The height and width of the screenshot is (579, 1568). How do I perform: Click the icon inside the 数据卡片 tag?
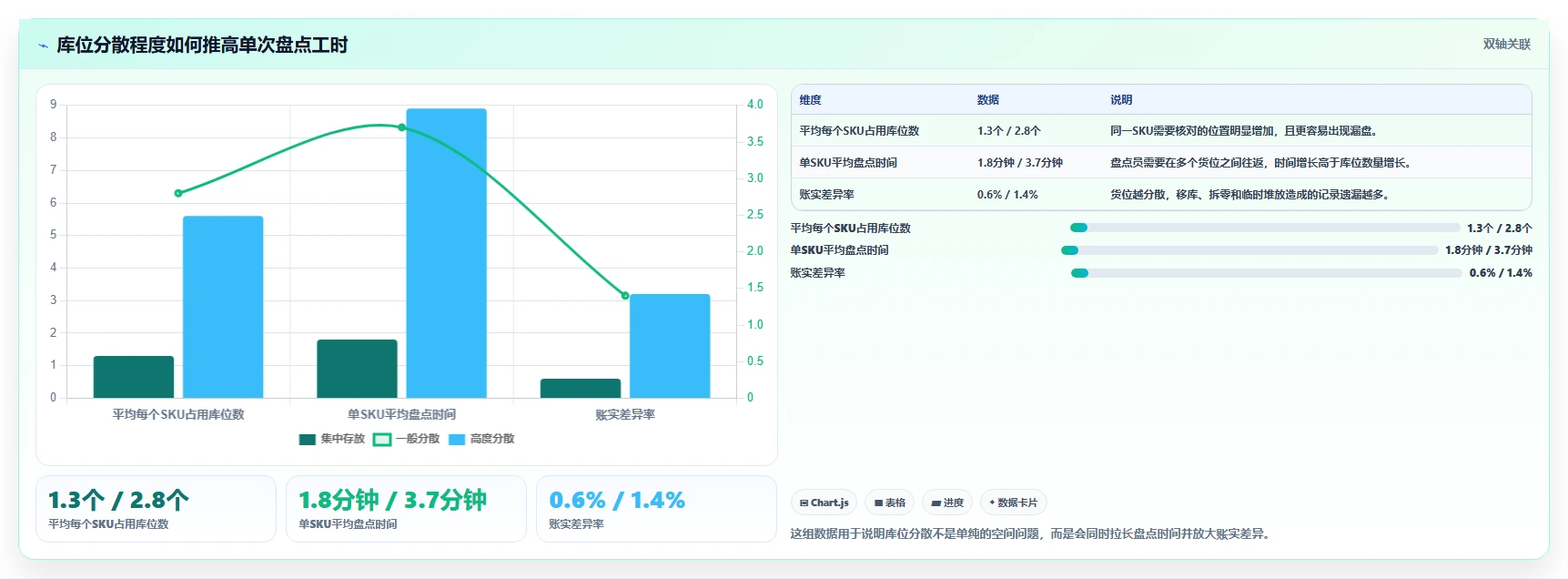992,503
